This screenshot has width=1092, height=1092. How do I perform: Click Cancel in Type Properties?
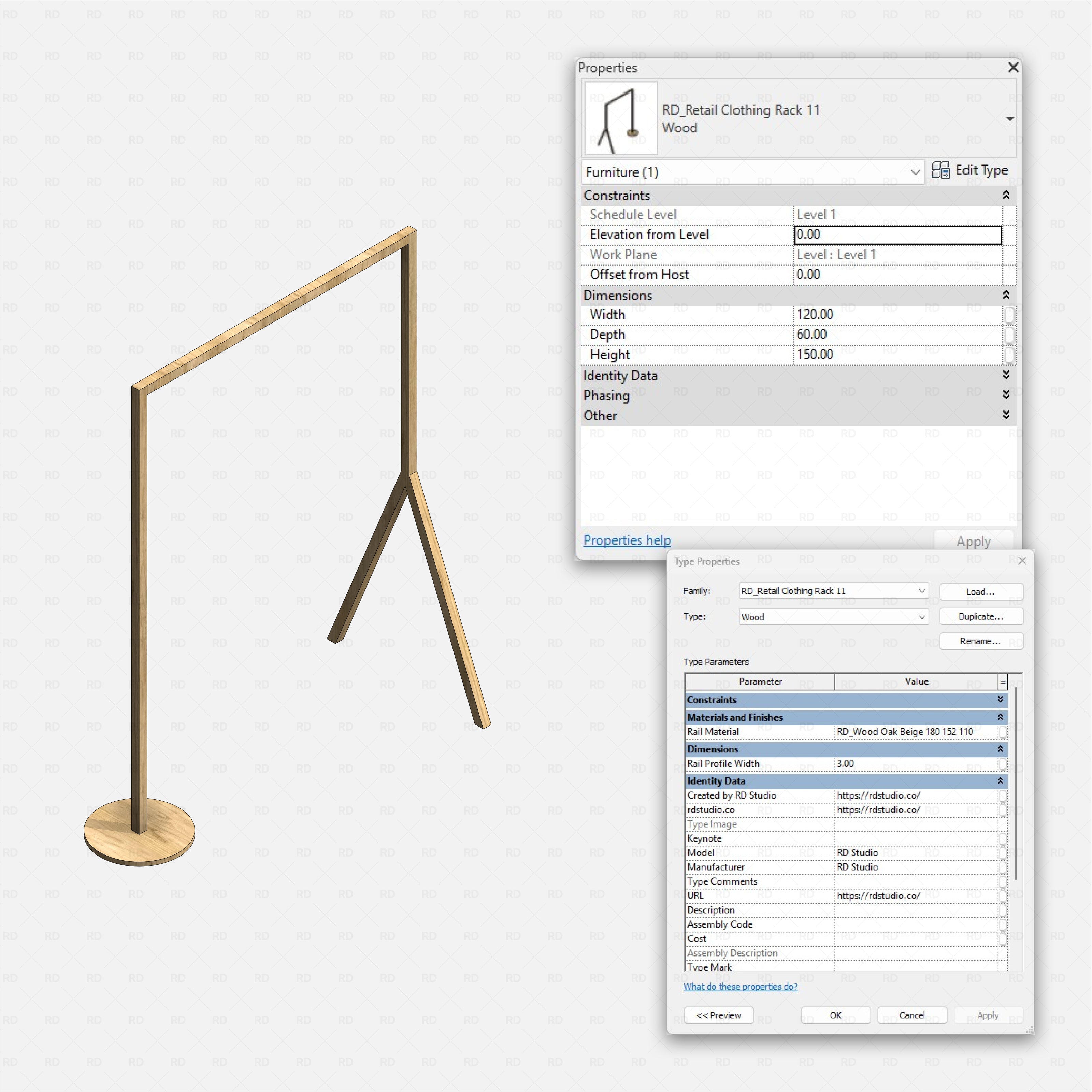click(912, 1015)
